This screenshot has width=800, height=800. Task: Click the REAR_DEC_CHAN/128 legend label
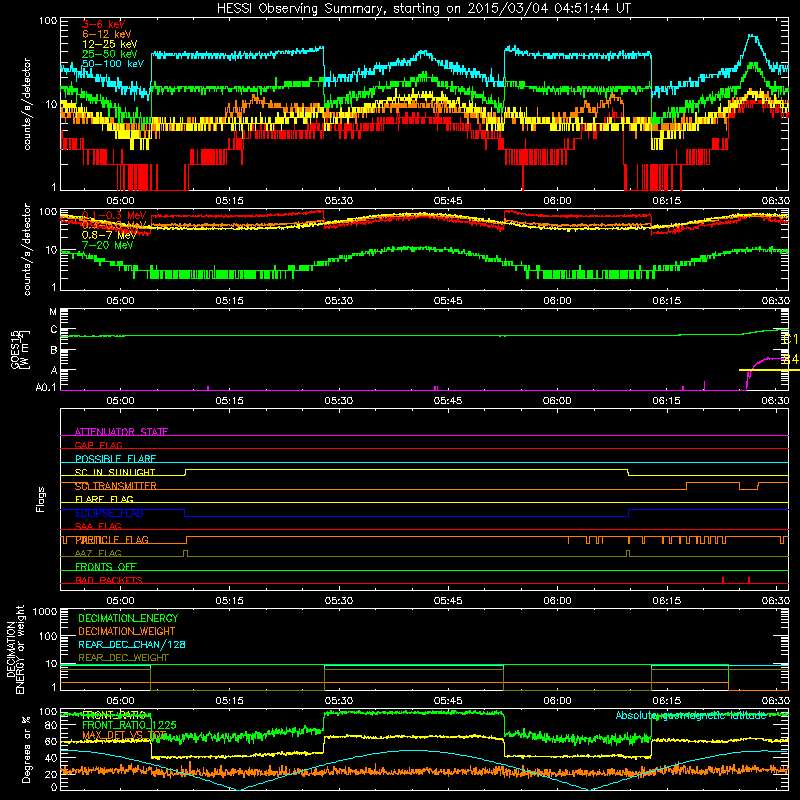132,644
